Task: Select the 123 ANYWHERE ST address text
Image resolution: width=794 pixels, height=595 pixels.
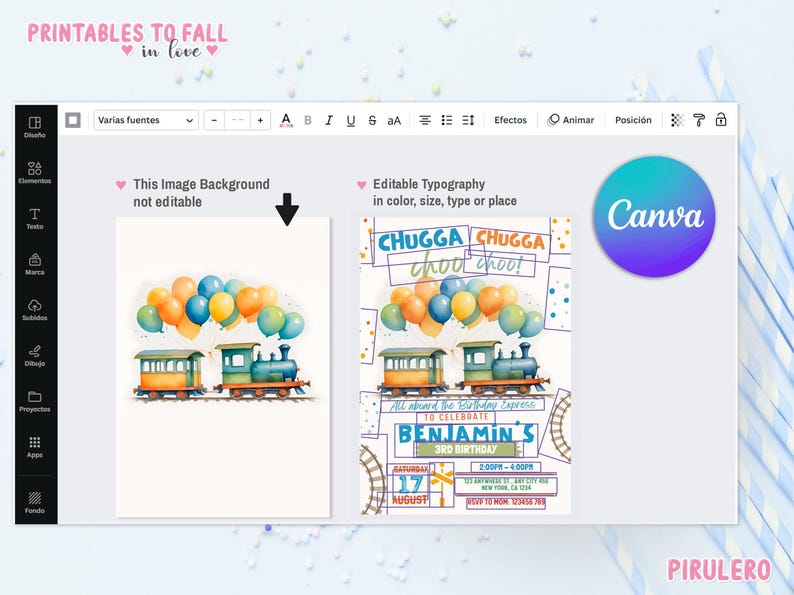Action: tap(506, 484)
